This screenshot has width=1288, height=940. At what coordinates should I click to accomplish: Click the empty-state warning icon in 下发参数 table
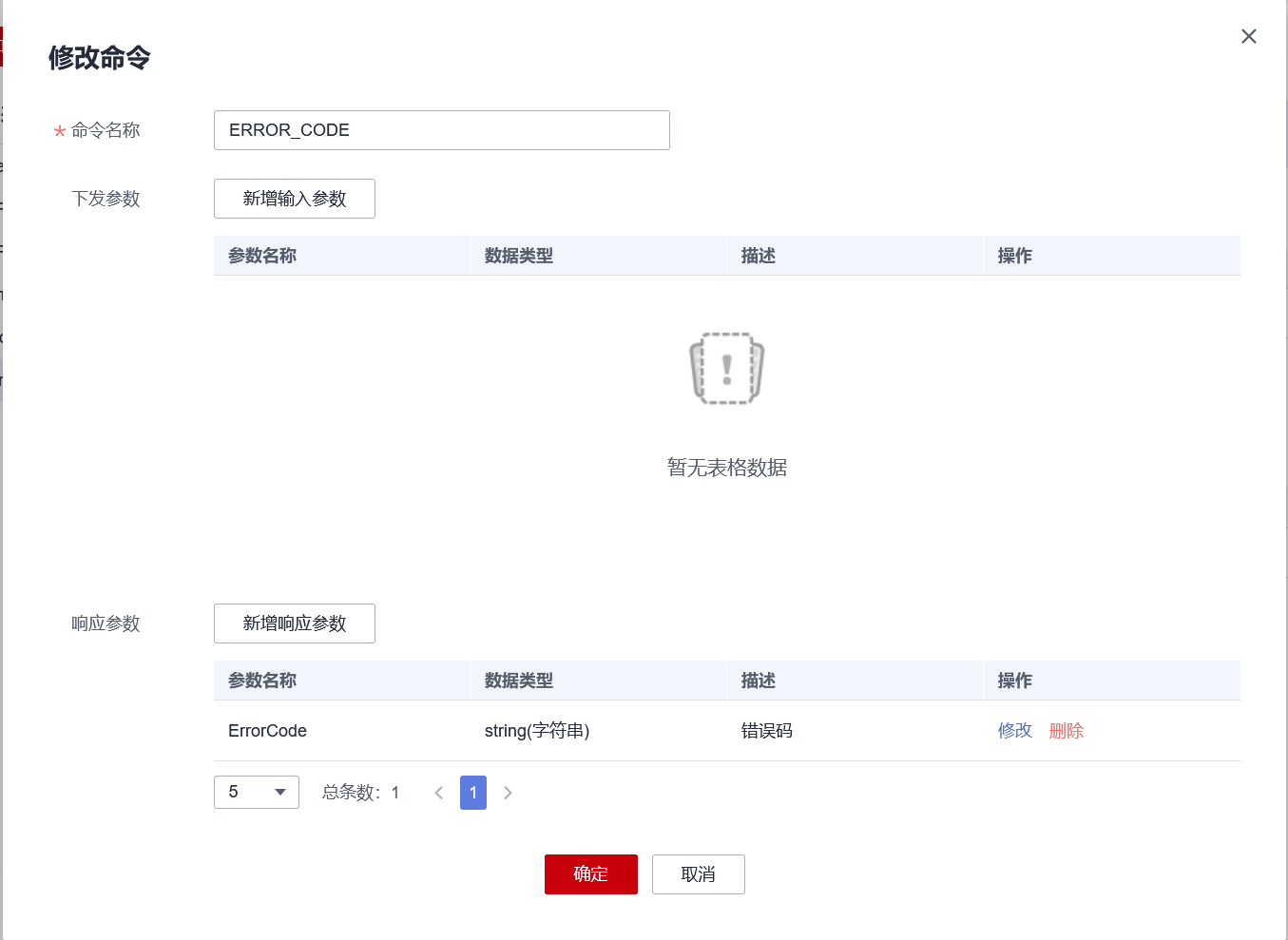(x=726, y=369)
